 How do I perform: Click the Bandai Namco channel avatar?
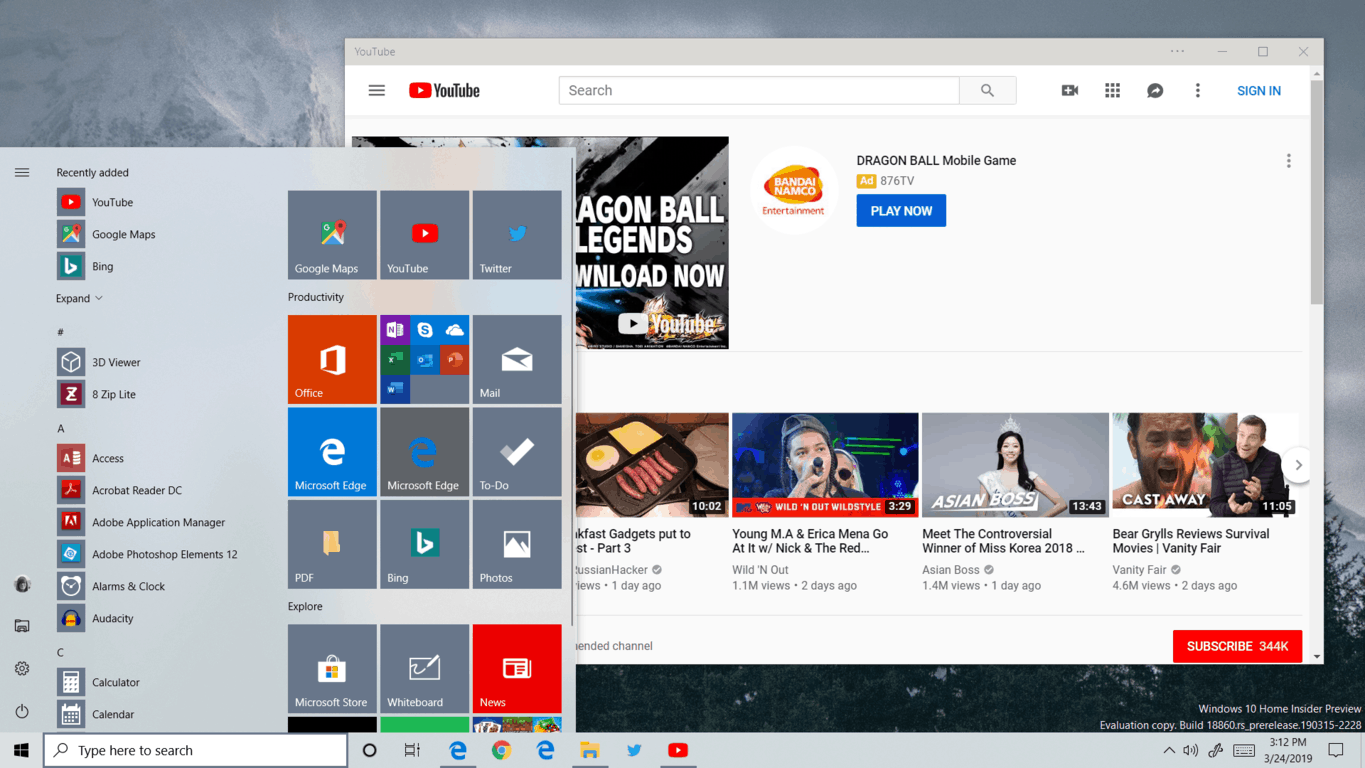click(x=794, y=189)
